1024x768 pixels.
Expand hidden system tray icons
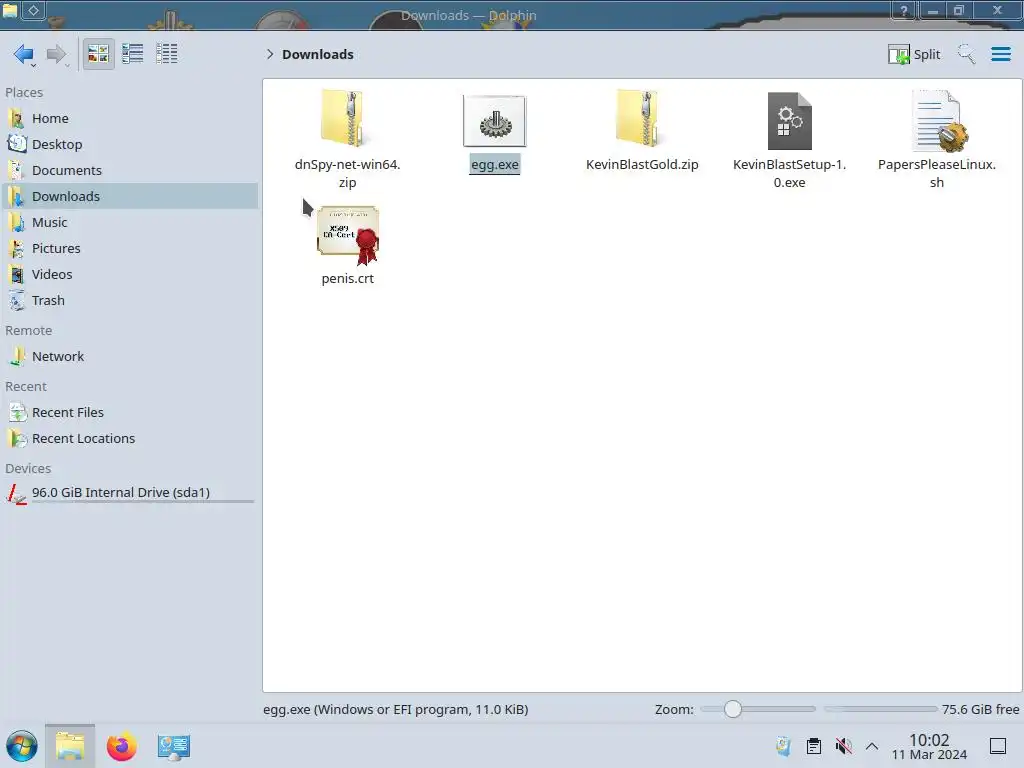872,746
